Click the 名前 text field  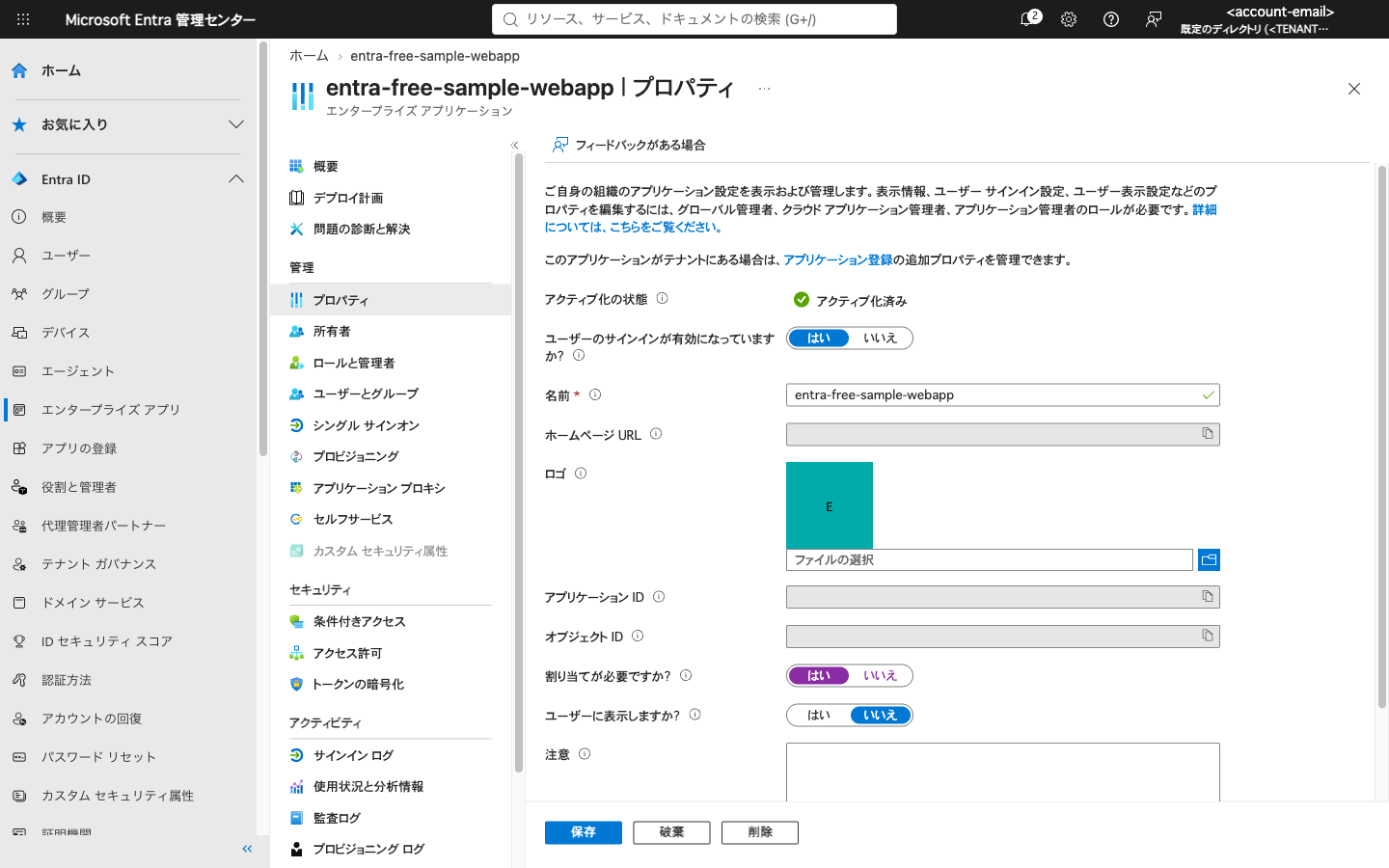coord(1003,394)
